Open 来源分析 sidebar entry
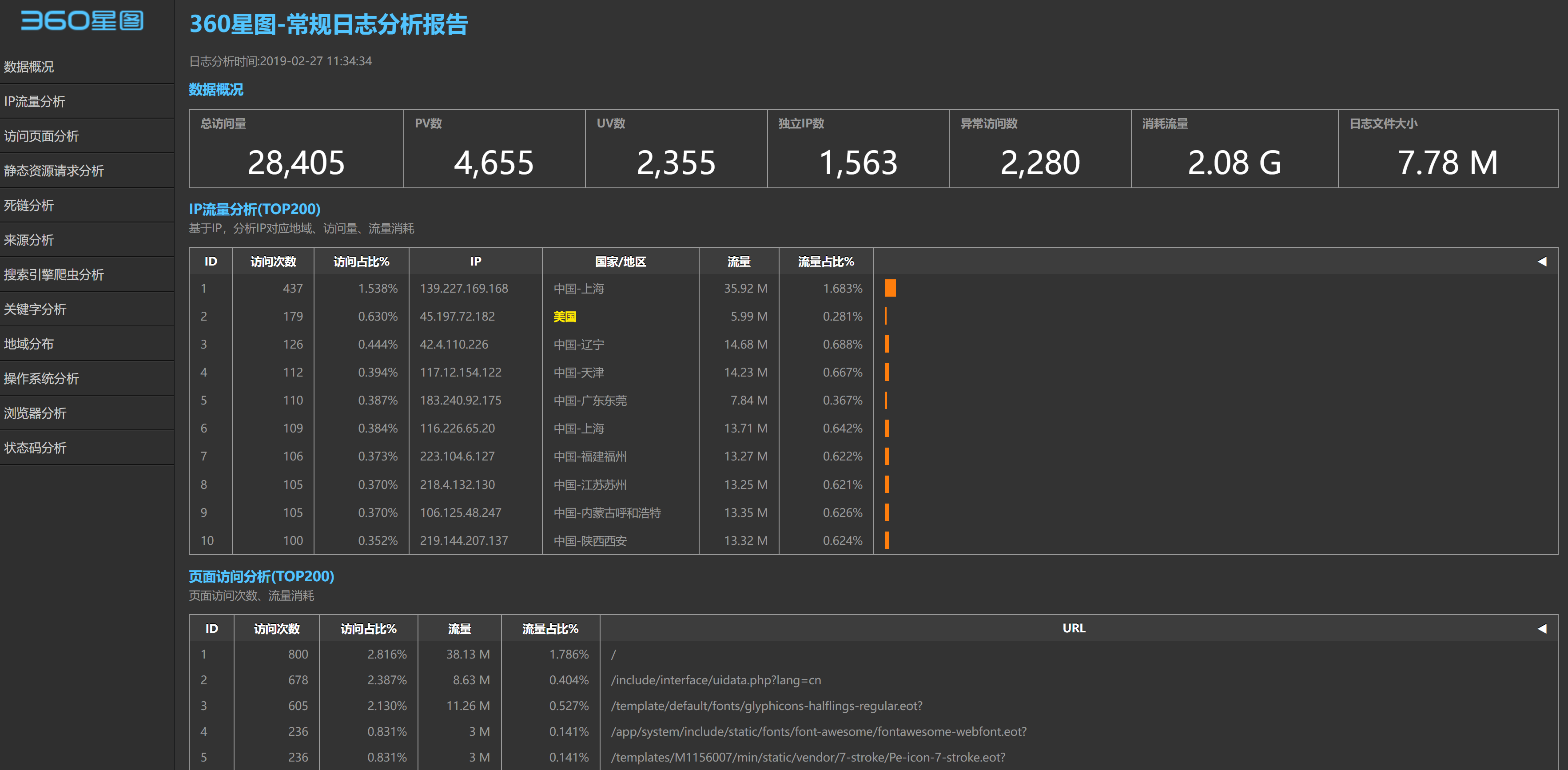Screen dimensions: 1568x770 tap(87, 240)
